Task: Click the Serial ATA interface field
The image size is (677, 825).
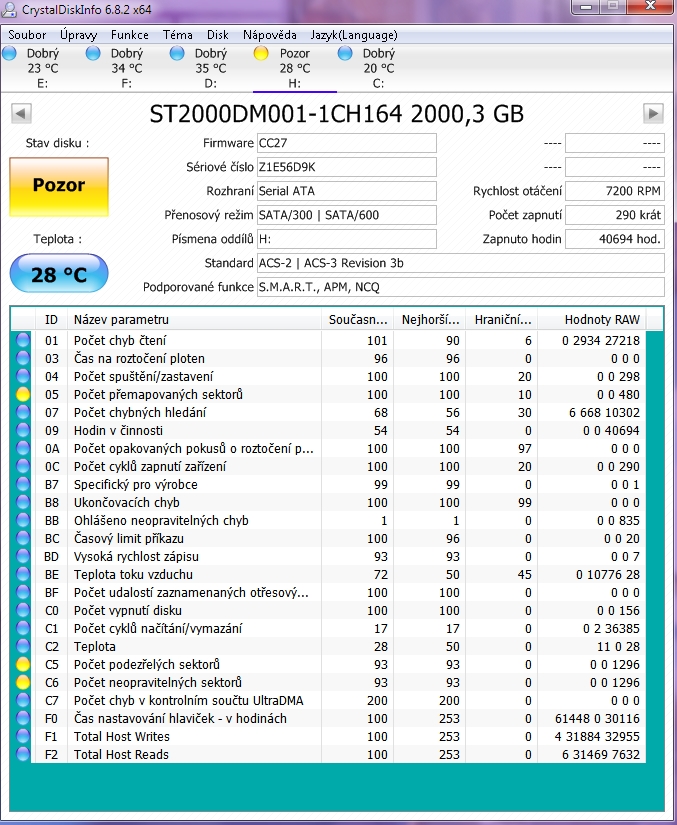Action: coord(346,191)
